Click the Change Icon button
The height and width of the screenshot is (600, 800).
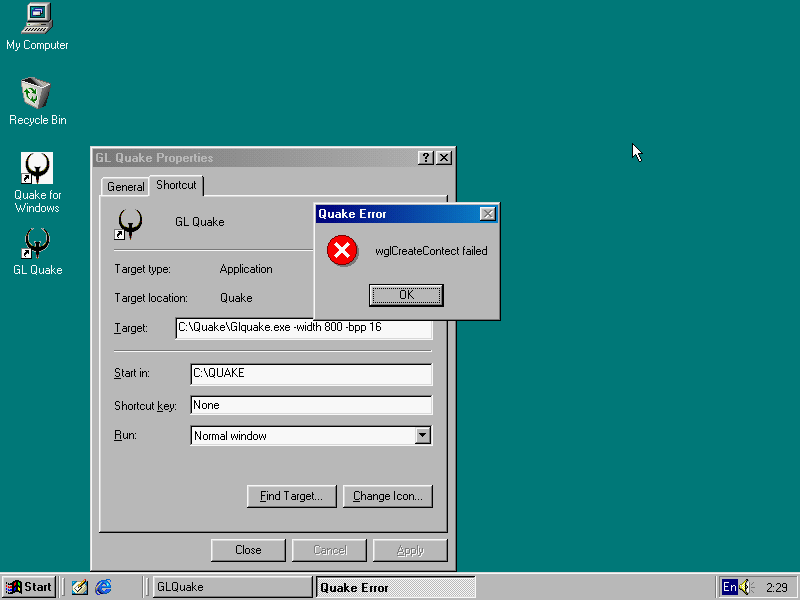coord(388,496)
